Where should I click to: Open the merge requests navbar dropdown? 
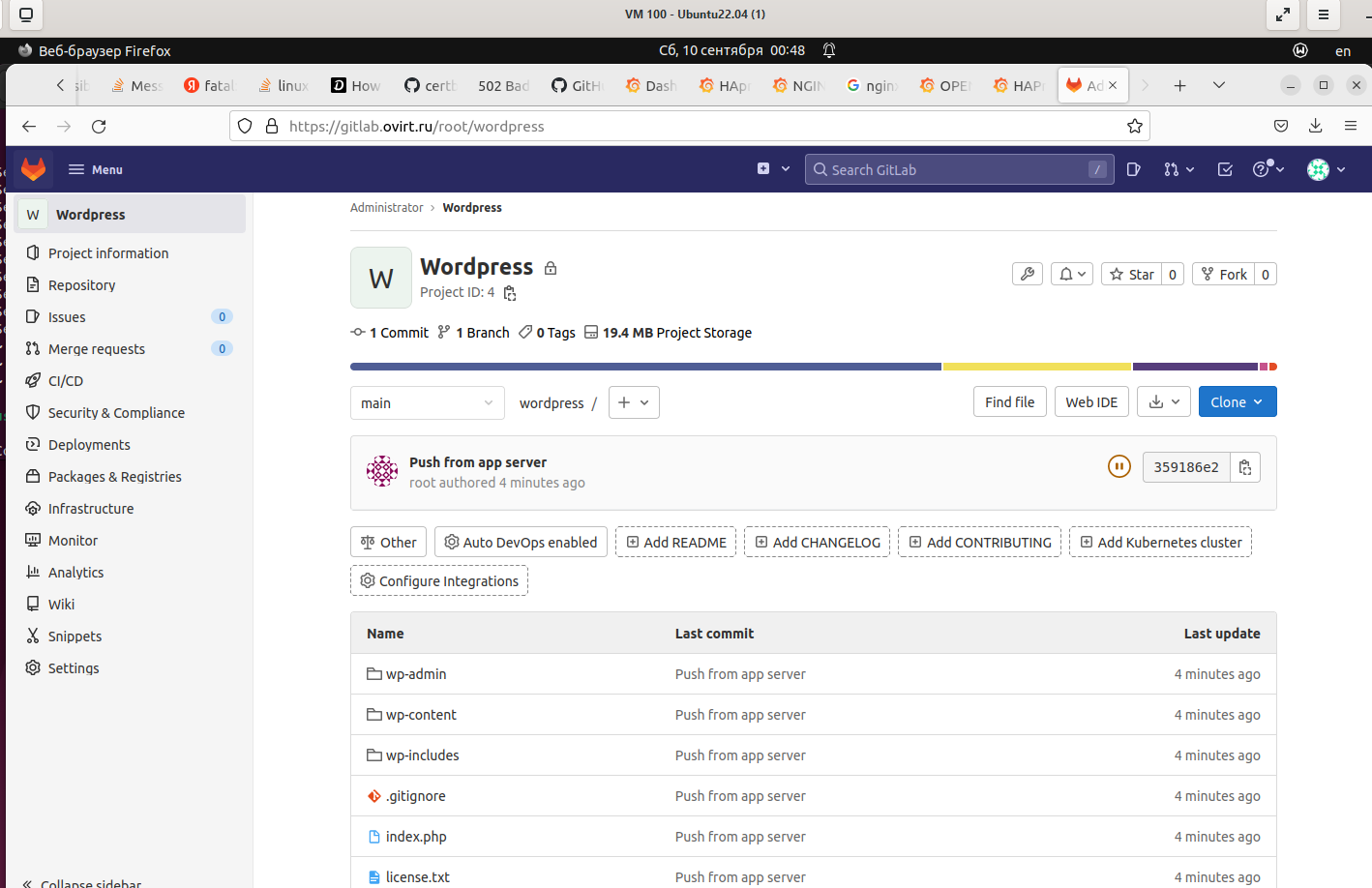pos(1178,169)
